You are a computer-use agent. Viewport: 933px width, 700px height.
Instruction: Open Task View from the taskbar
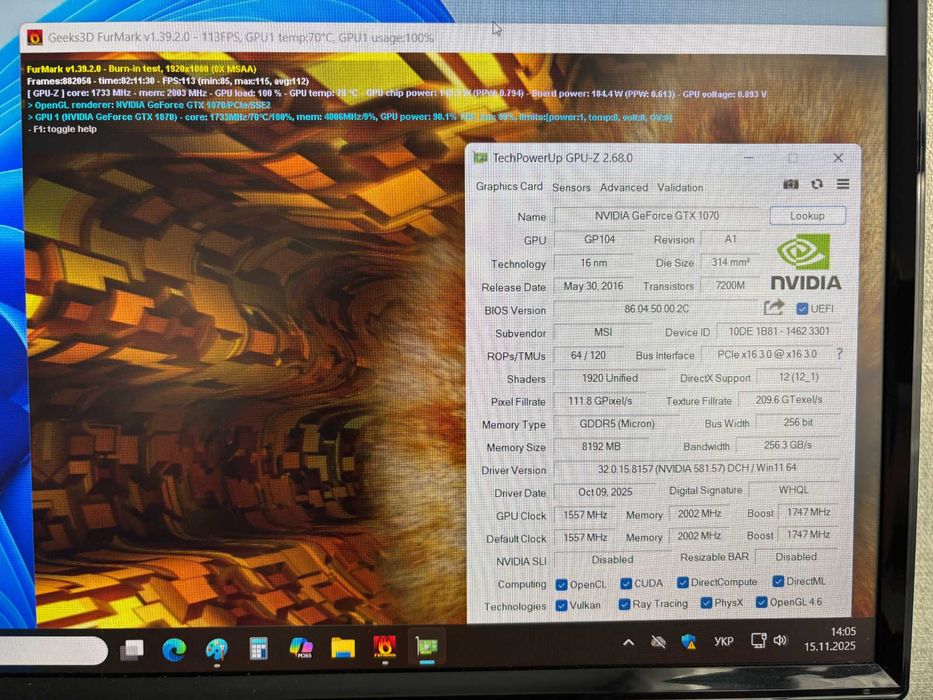coord(132,649)
